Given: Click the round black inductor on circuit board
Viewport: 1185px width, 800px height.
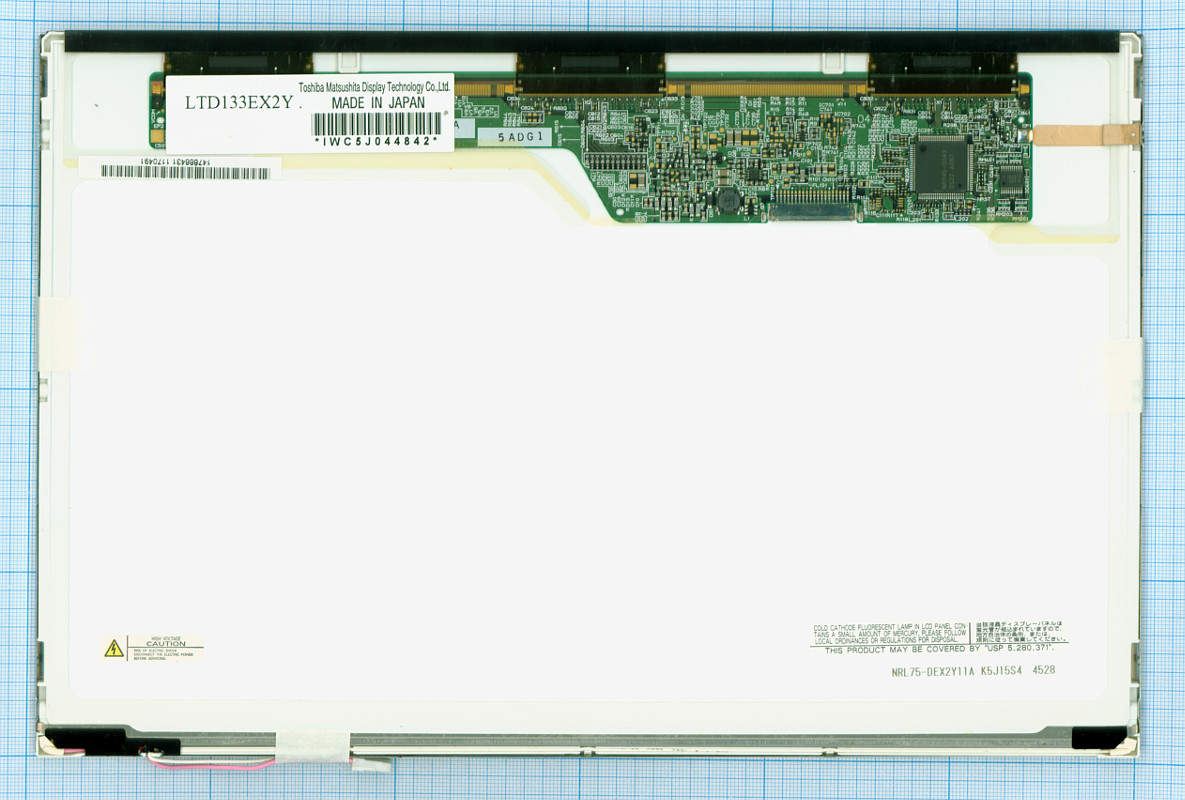Looking at the screenshot, I should [x=728, y=199].
